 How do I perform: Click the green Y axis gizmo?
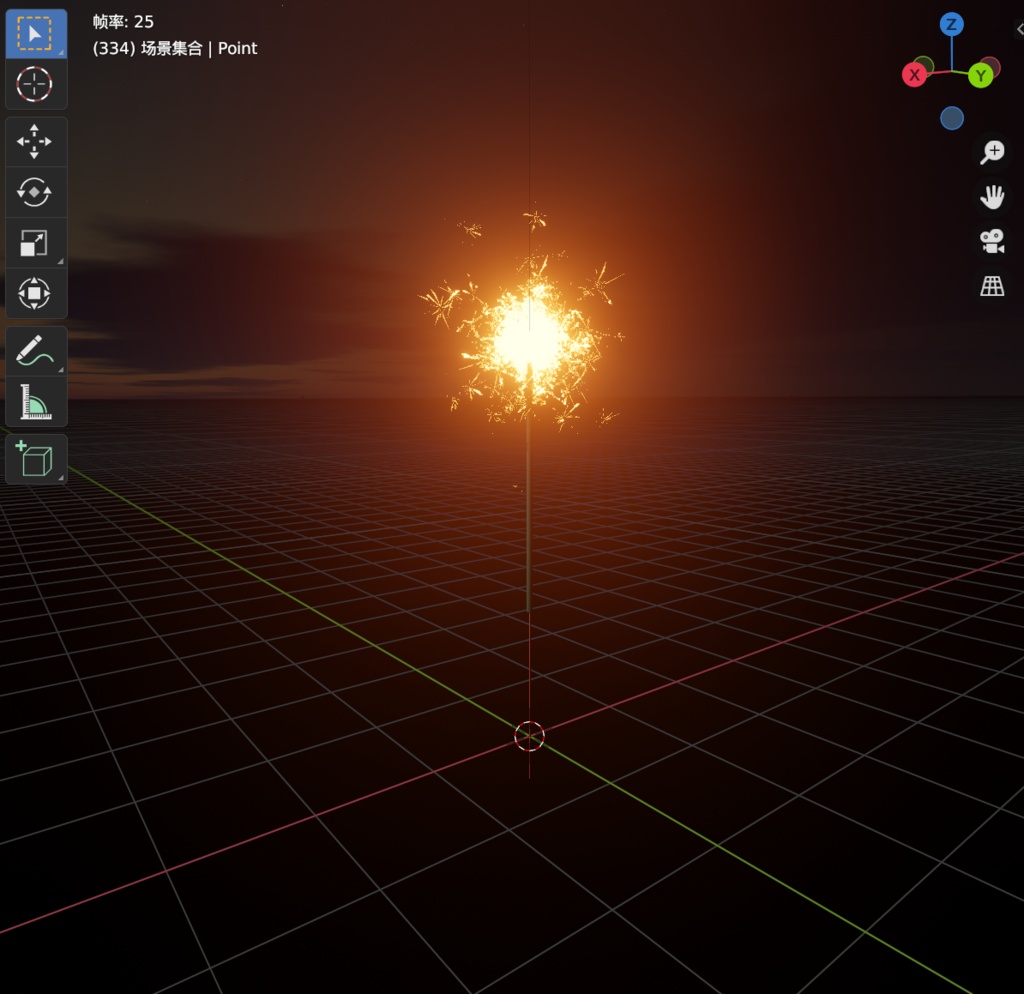click(980, 76)
